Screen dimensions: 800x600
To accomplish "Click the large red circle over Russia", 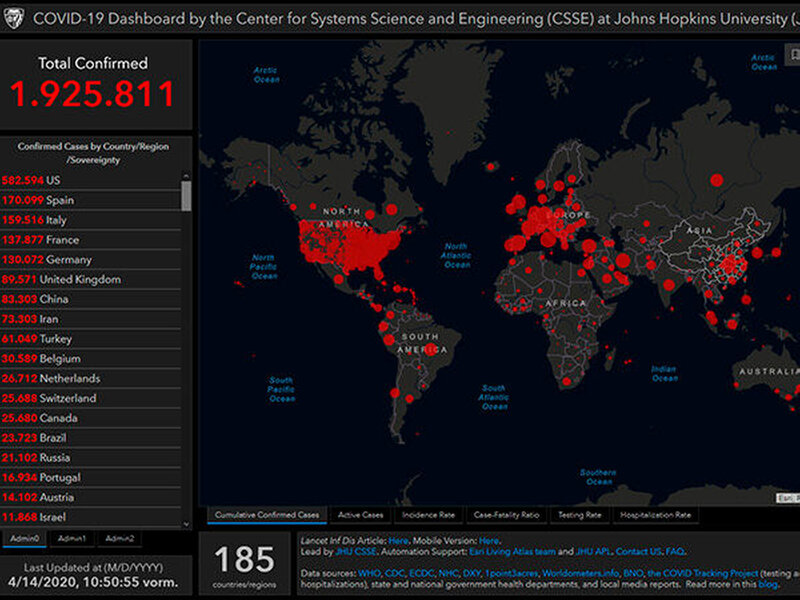I will (x=716, y=180).
